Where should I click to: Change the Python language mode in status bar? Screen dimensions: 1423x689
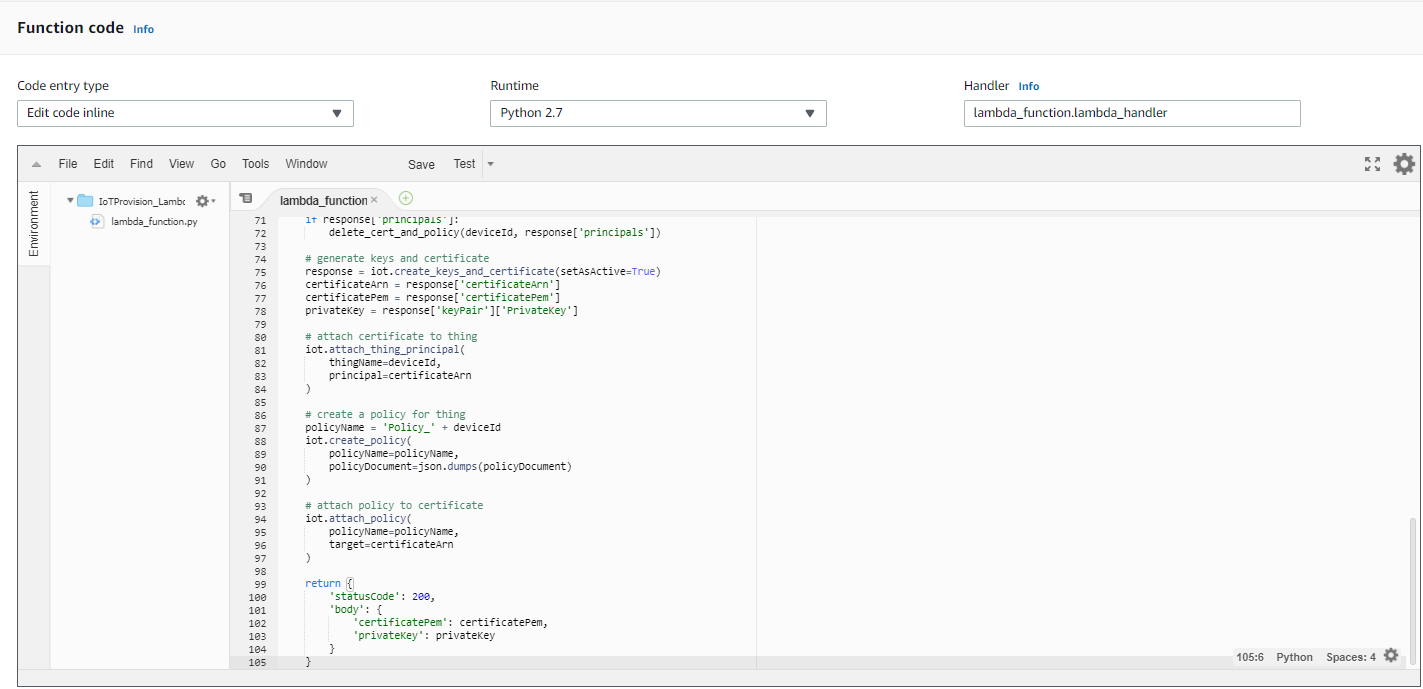point(1294,657)
